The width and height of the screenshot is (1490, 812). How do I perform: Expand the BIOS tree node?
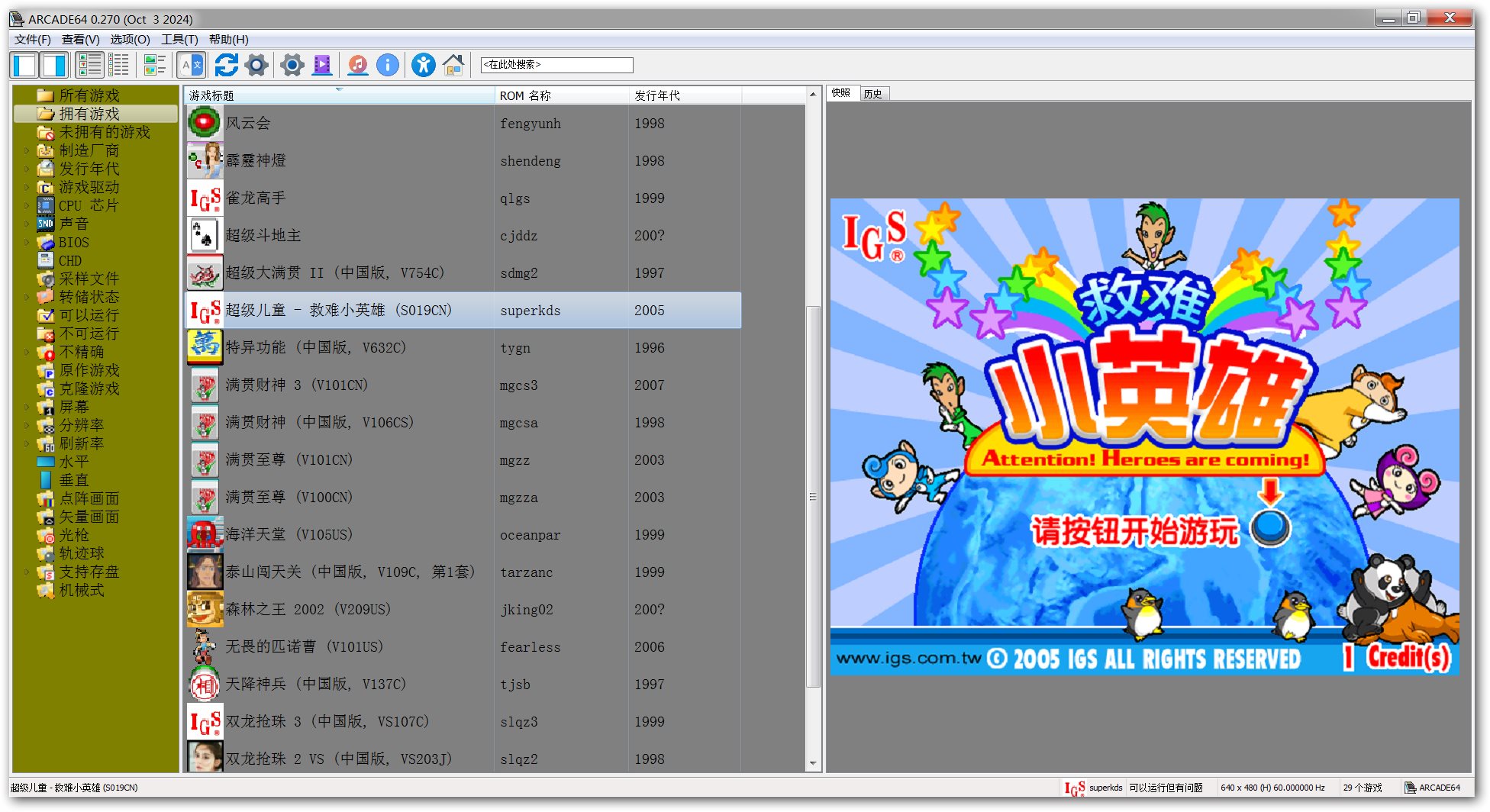[x=27, y=242]
